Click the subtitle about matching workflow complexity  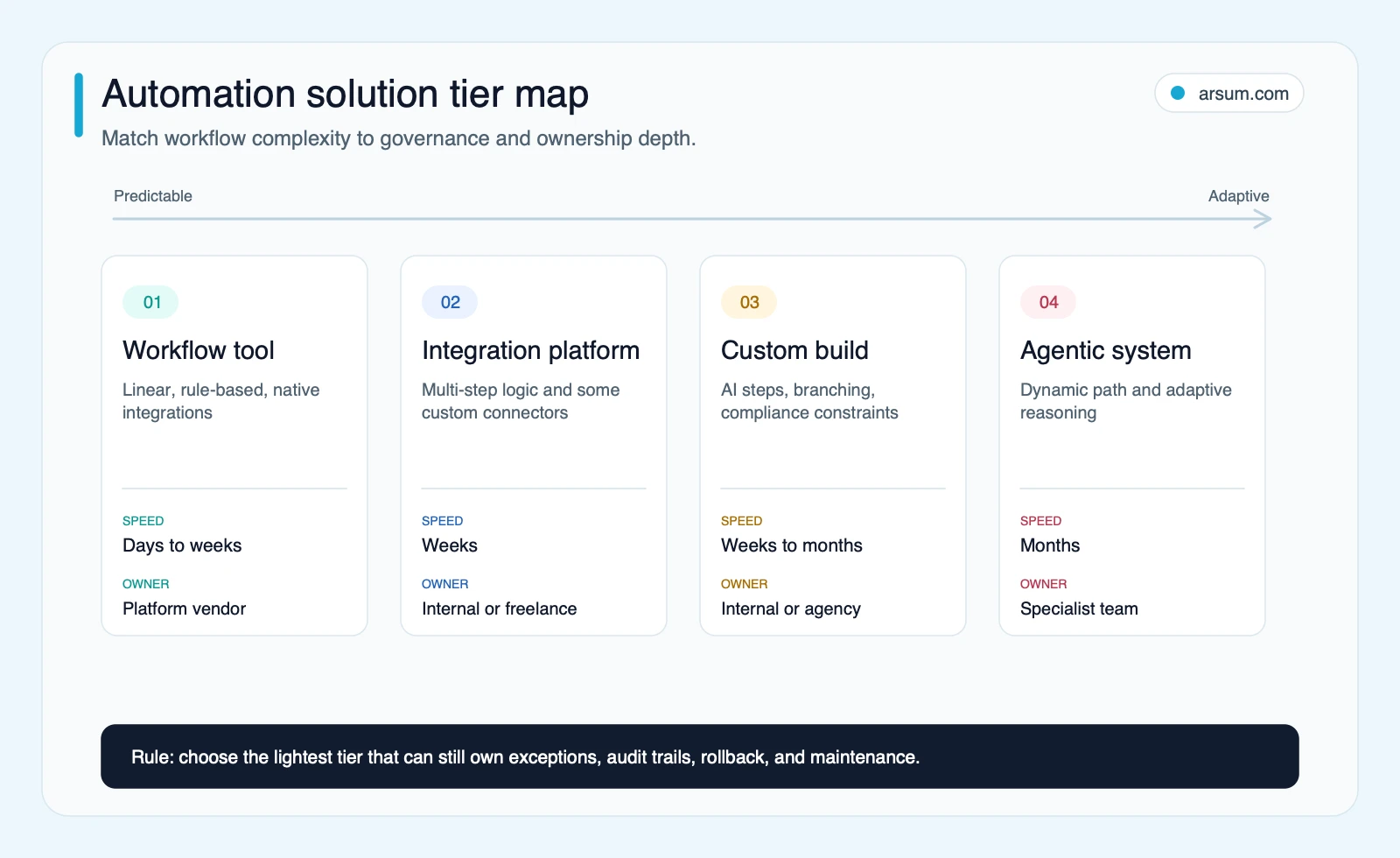pyautogui.click(x=399, y=138)
